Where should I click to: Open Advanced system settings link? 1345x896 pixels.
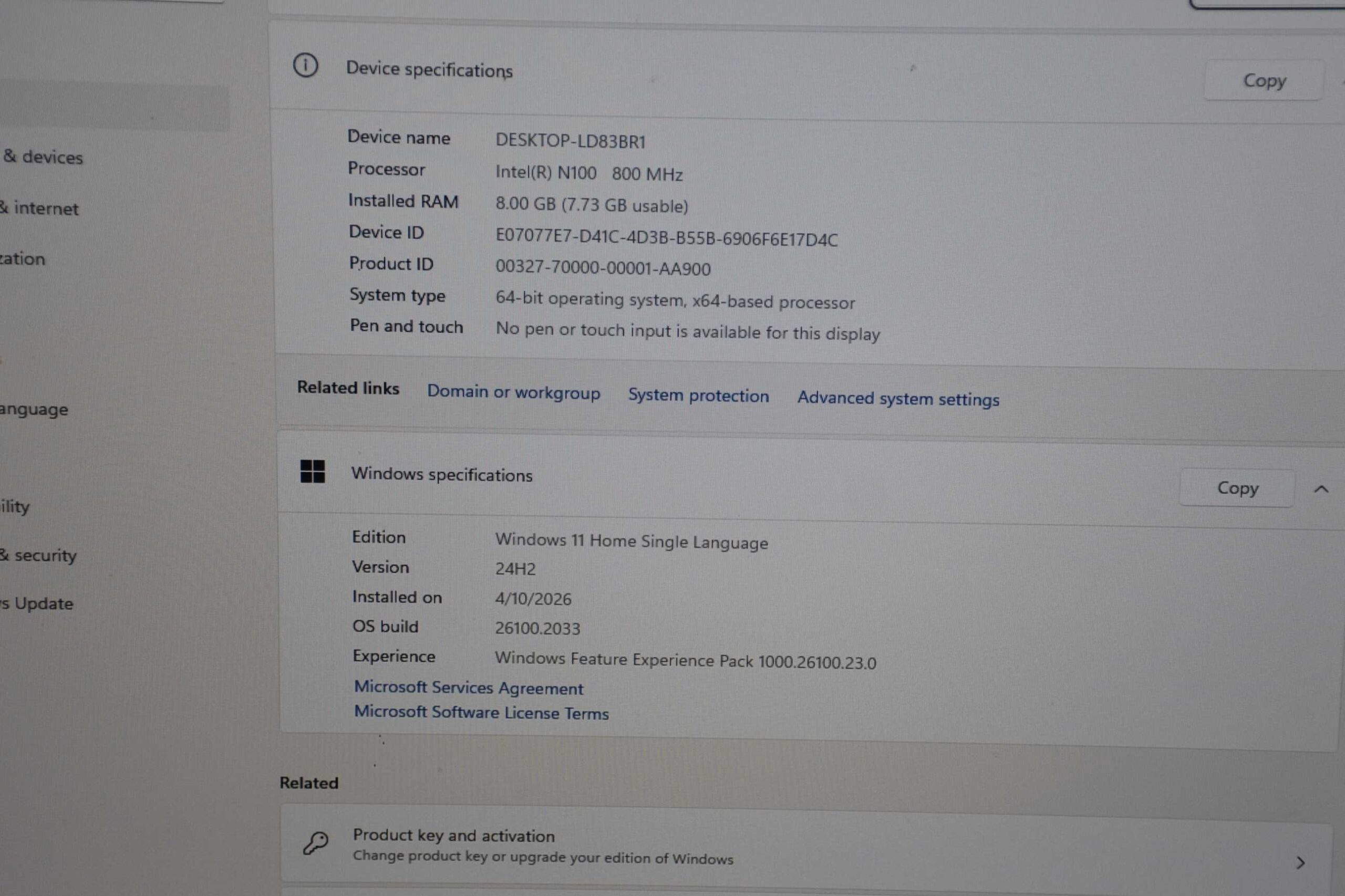coord(897,398)
